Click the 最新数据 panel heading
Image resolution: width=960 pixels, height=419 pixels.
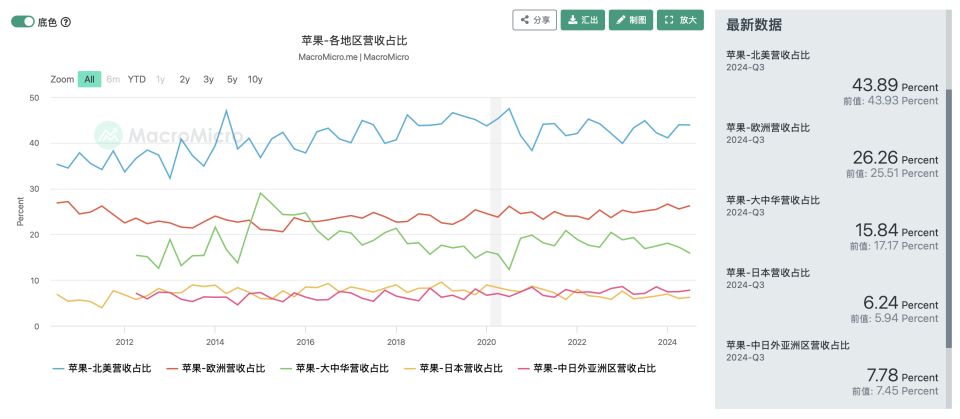[x=754, y=25]
